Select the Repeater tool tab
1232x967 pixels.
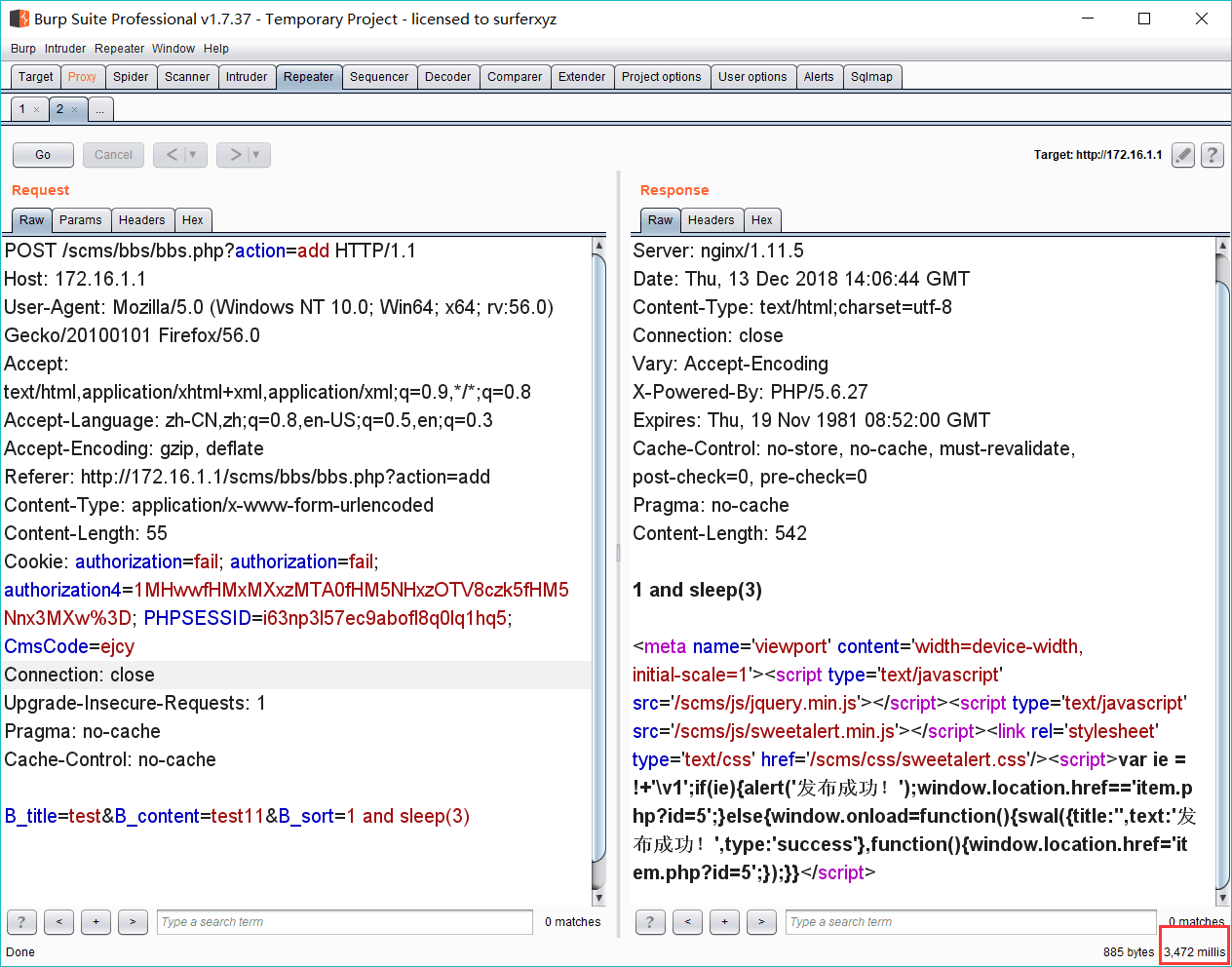[x=309, y=77]
